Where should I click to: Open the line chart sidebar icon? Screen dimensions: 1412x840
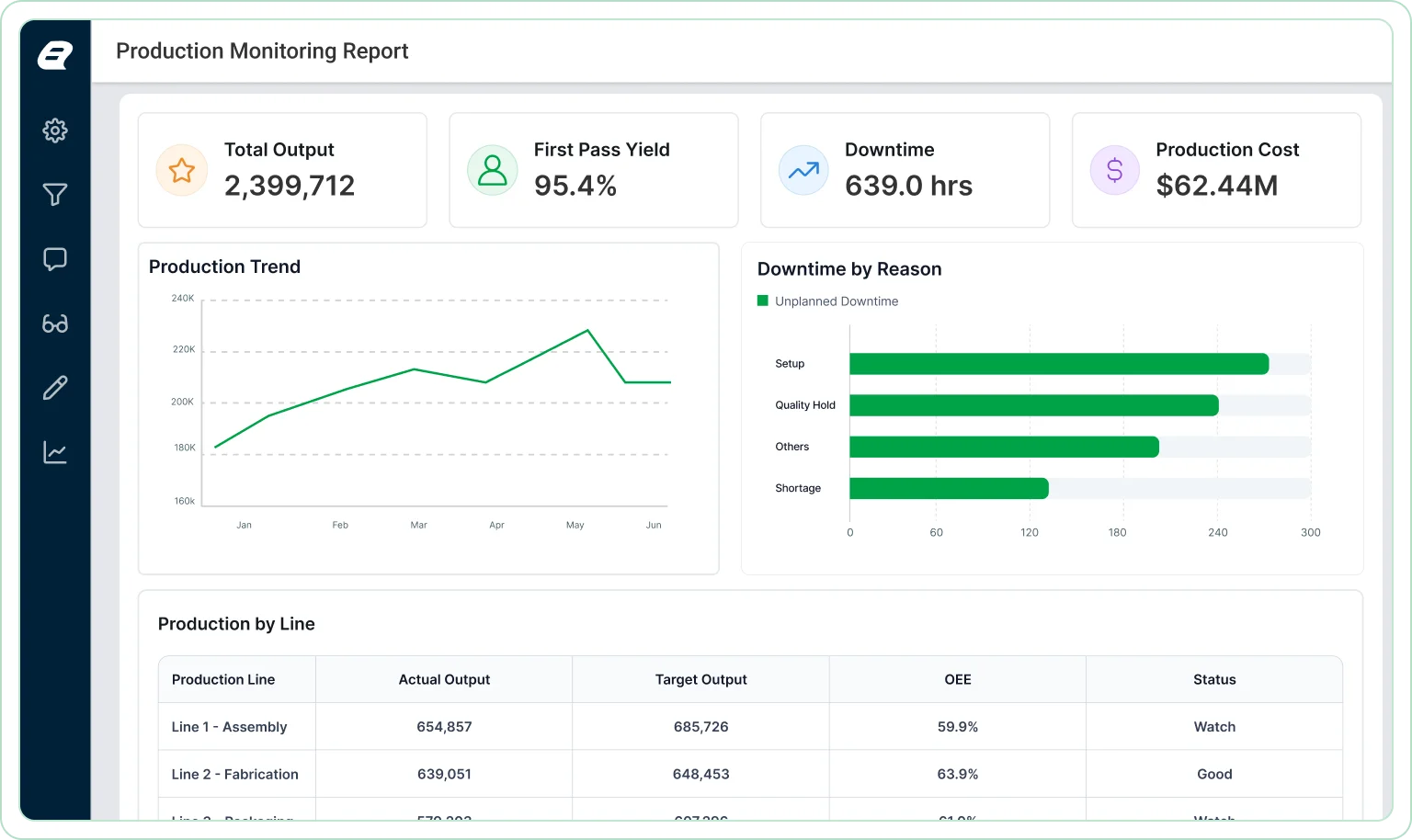point(55,452)
